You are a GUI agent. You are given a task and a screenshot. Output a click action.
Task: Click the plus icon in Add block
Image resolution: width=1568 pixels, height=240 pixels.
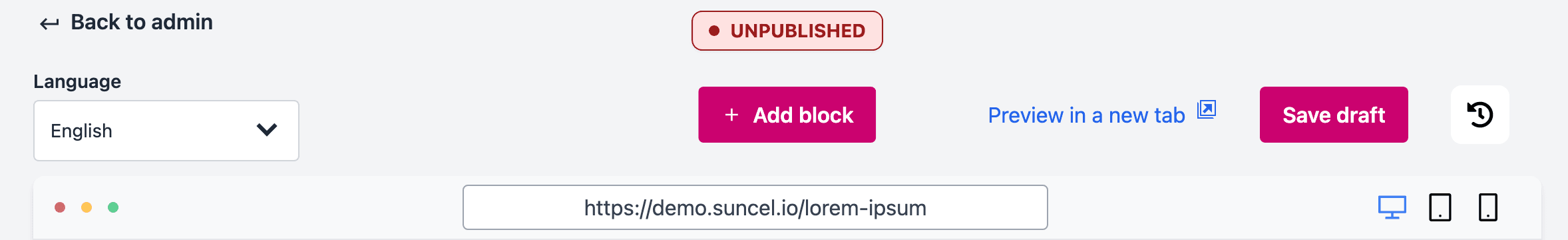pyautogui.click(x=731, y=115)
